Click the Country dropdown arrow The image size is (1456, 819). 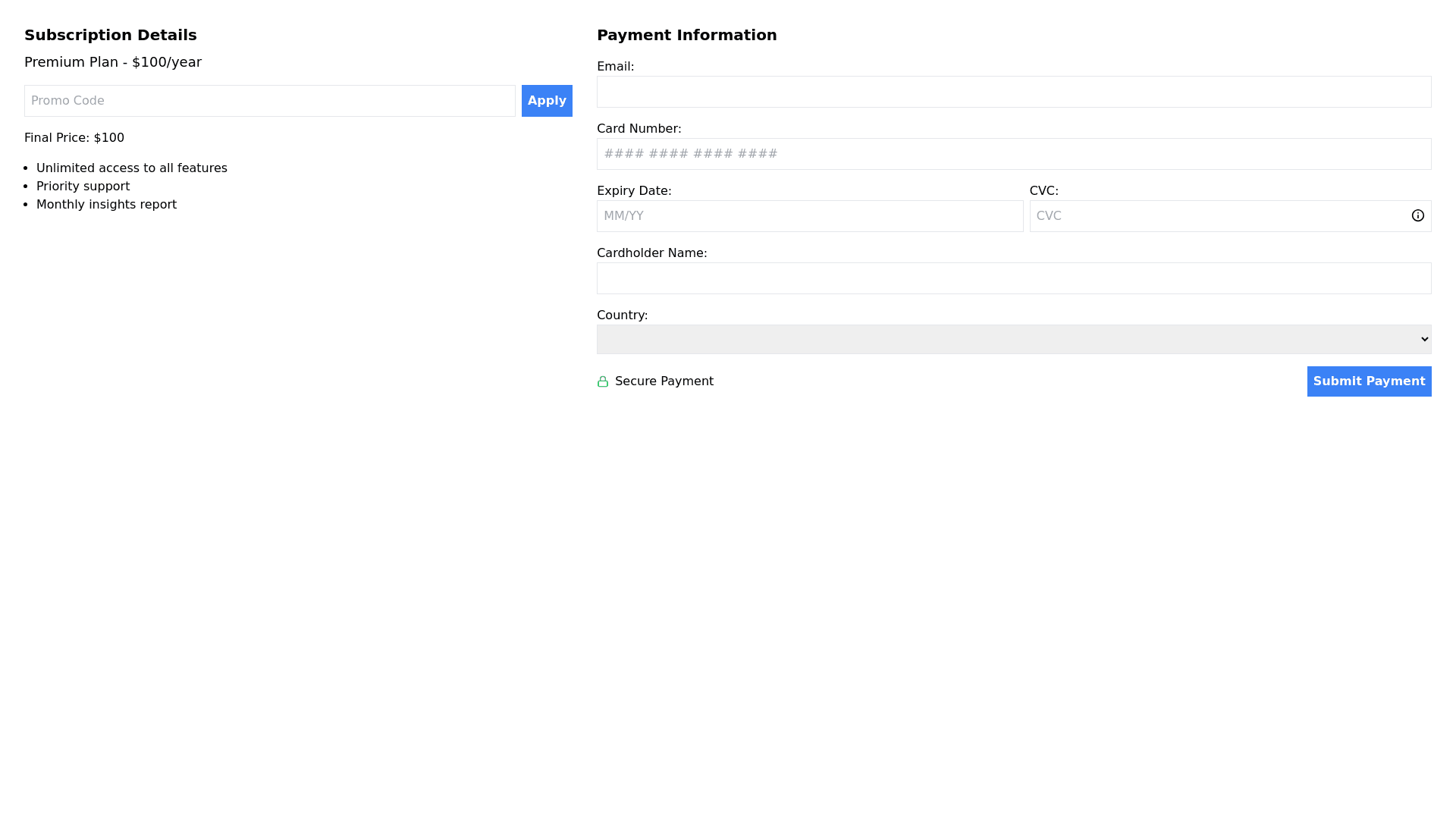coord(1424,340)
